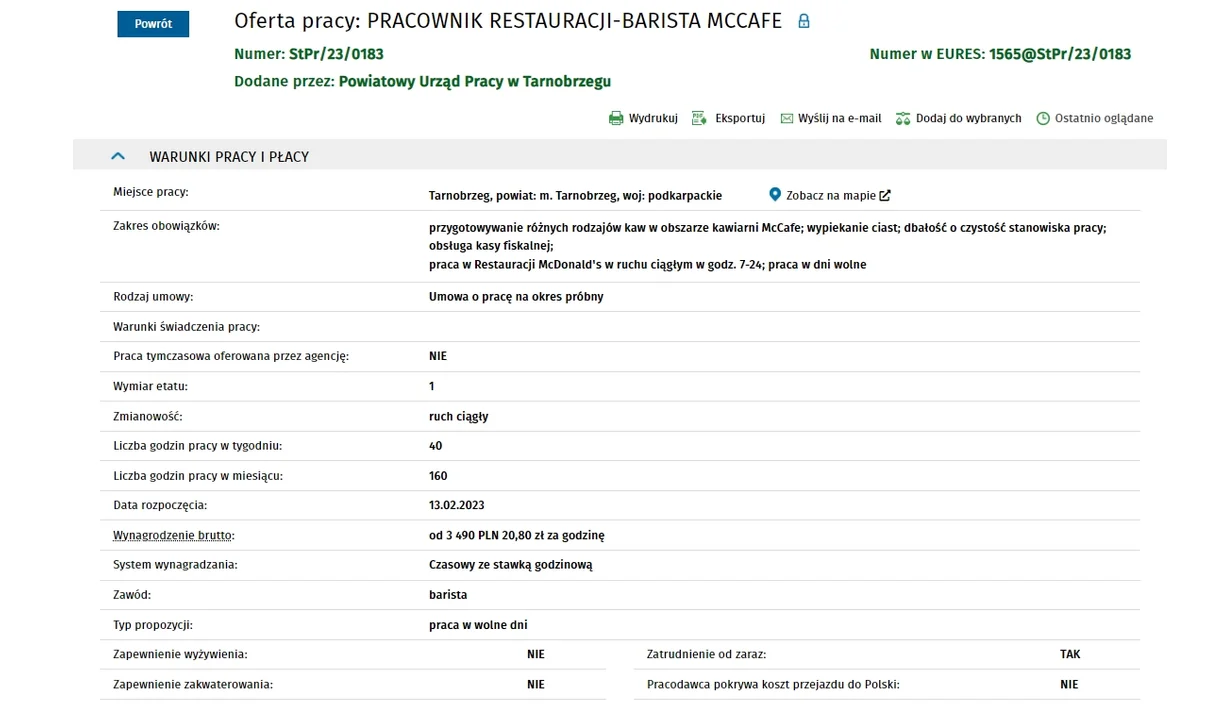Viewport: 1220px width, 720px height.
Task: Click the Miejsce pracy label
Action: pos(151,192)
